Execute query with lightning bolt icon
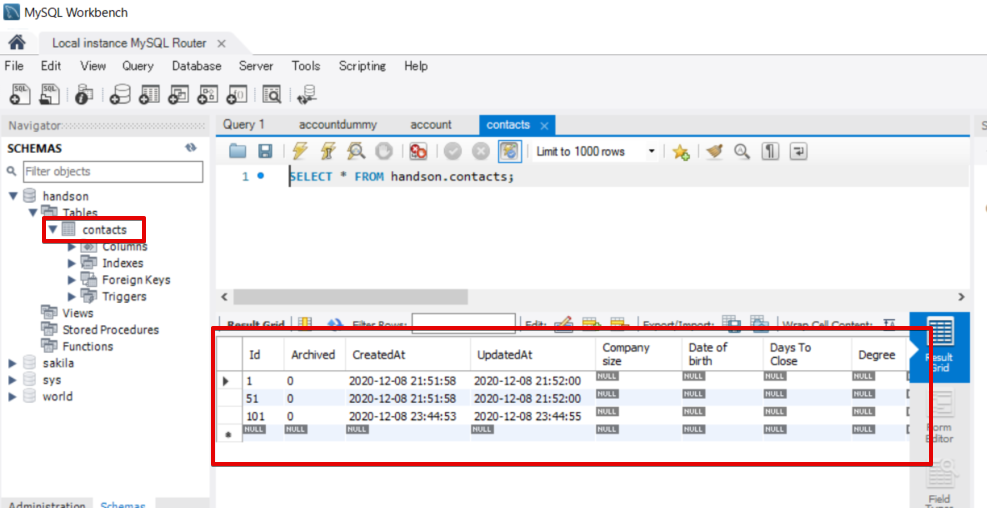The width and height of the screenshot is (987, 508). point(300,151)
